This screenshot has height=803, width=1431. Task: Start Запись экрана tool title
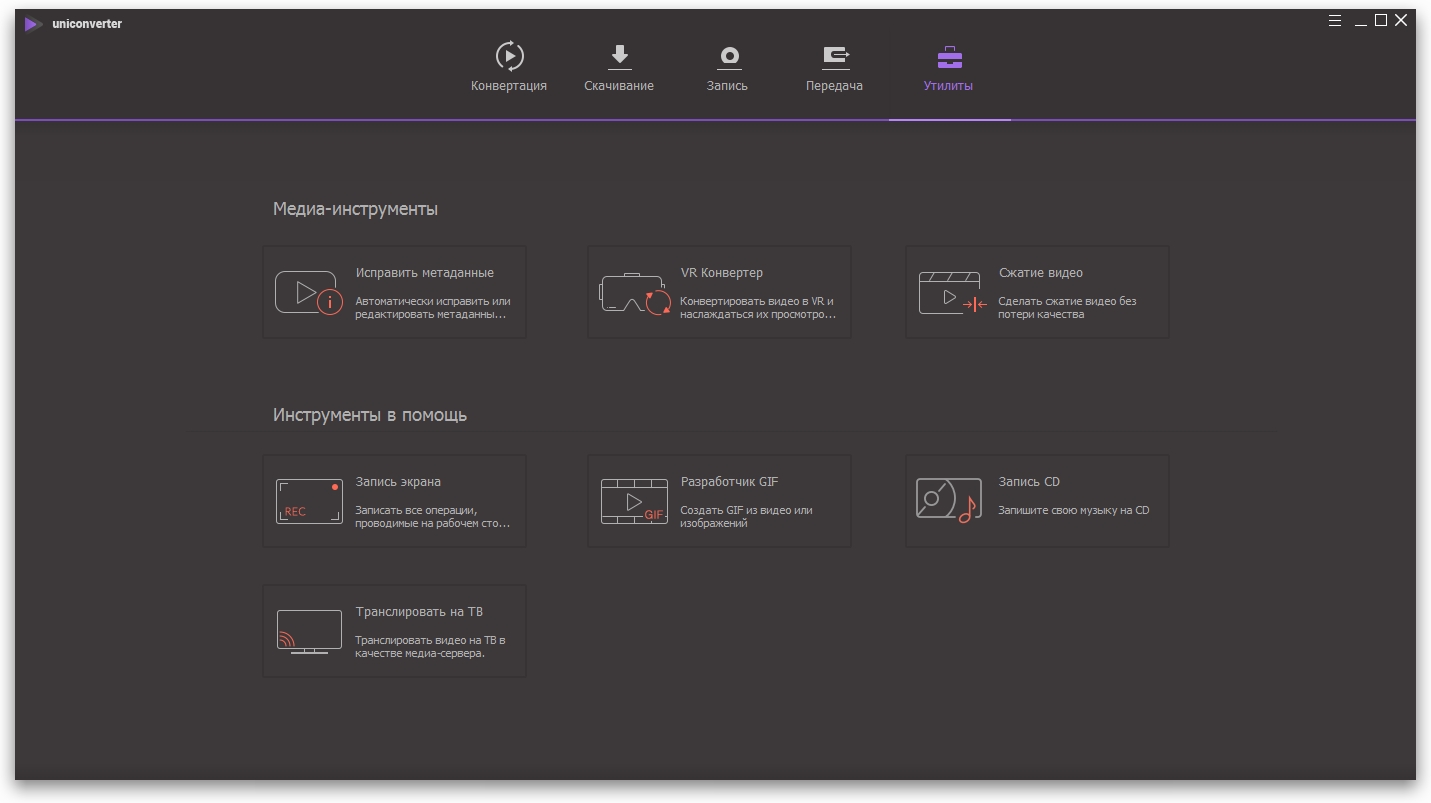(x=398, y=482)
